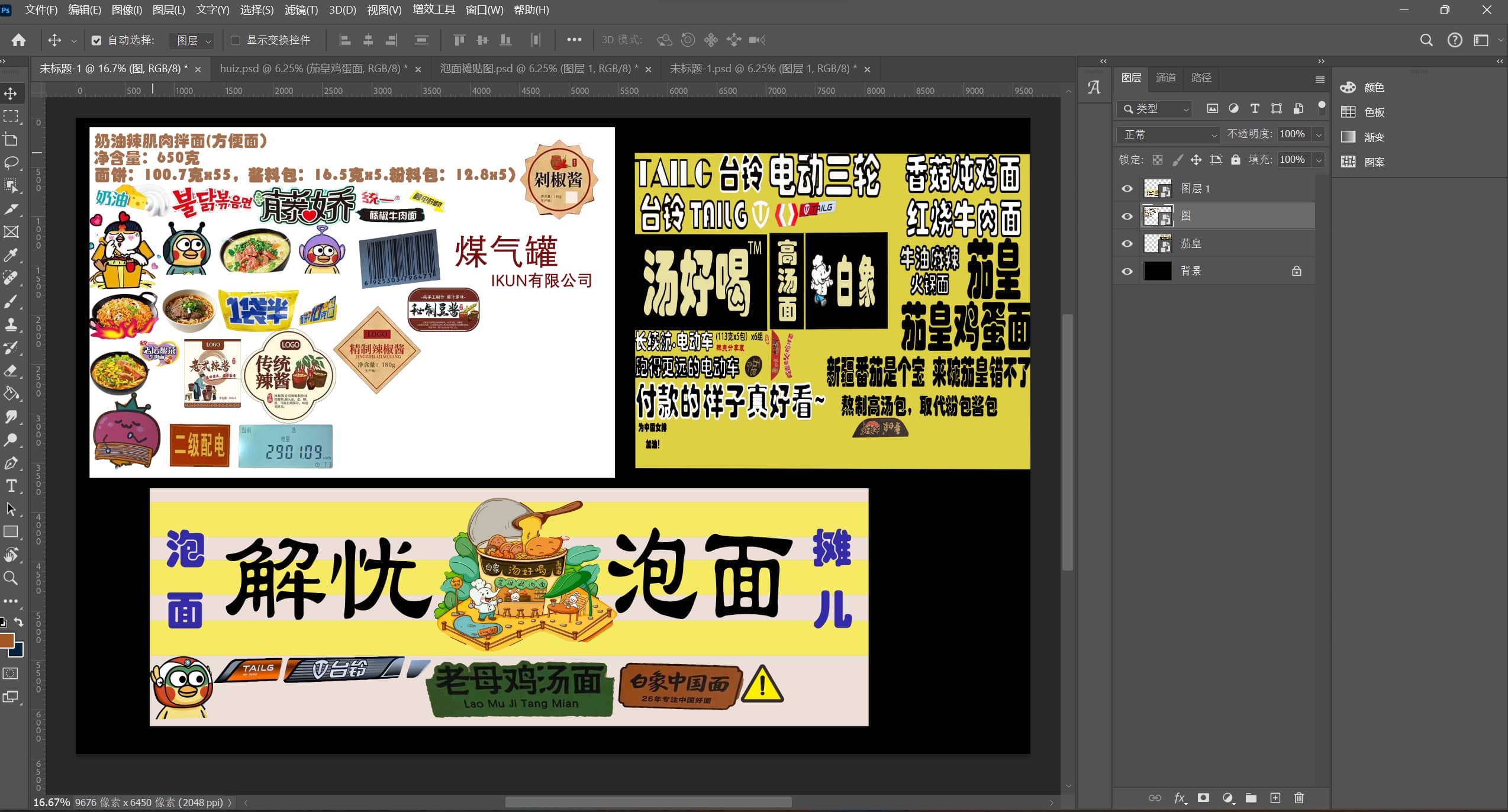Open more align options ellipsis
This screenshot has width=1508, height=812.
point(574,40)
